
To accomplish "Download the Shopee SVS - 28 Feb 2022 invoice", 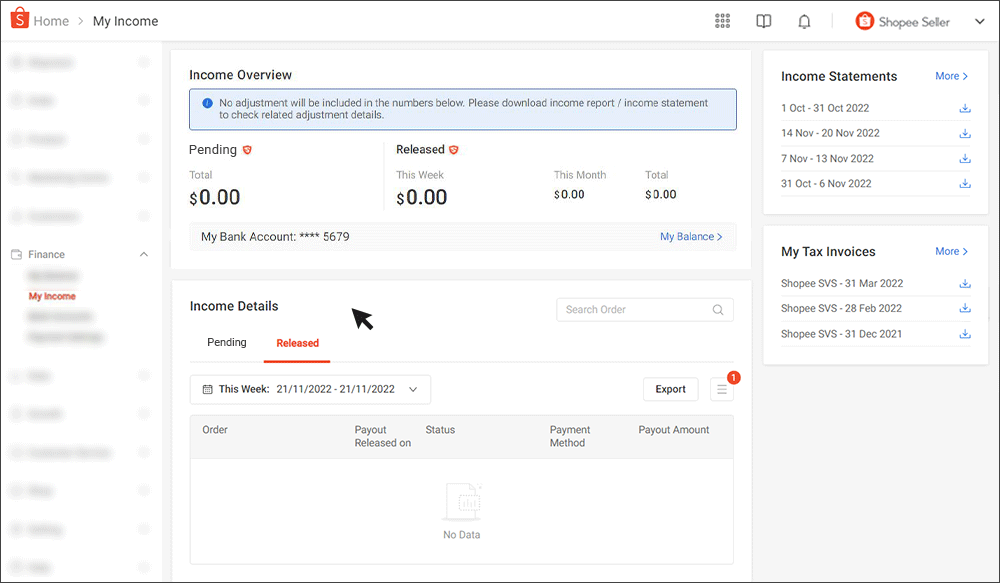I will pos(965,308).
